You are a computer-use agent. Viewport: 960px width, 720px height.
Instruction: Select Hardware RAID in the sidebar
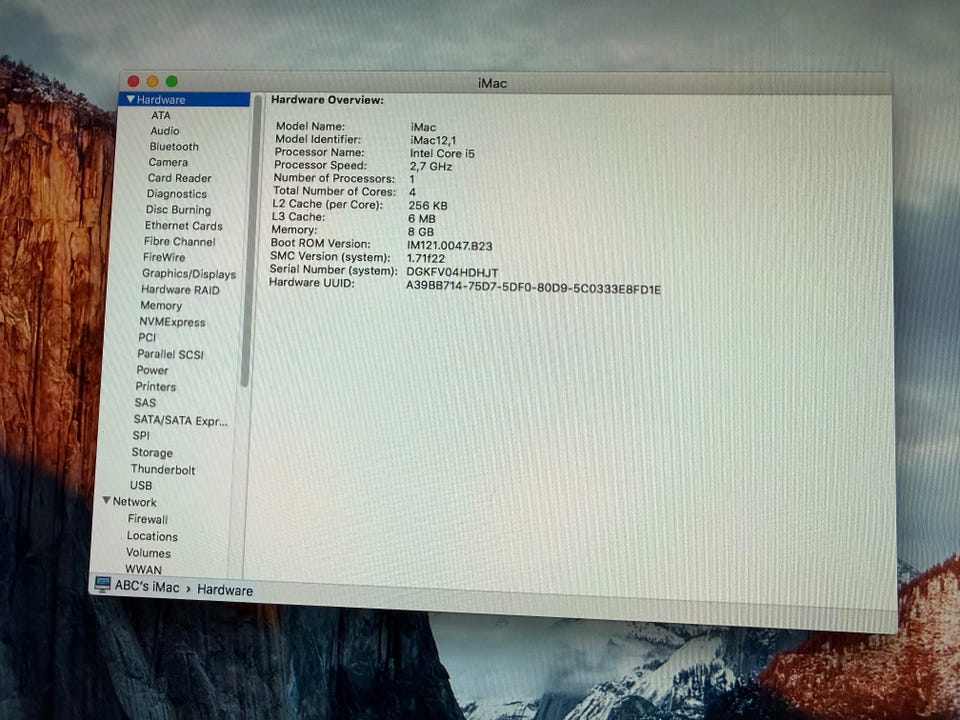click(180, 290)
